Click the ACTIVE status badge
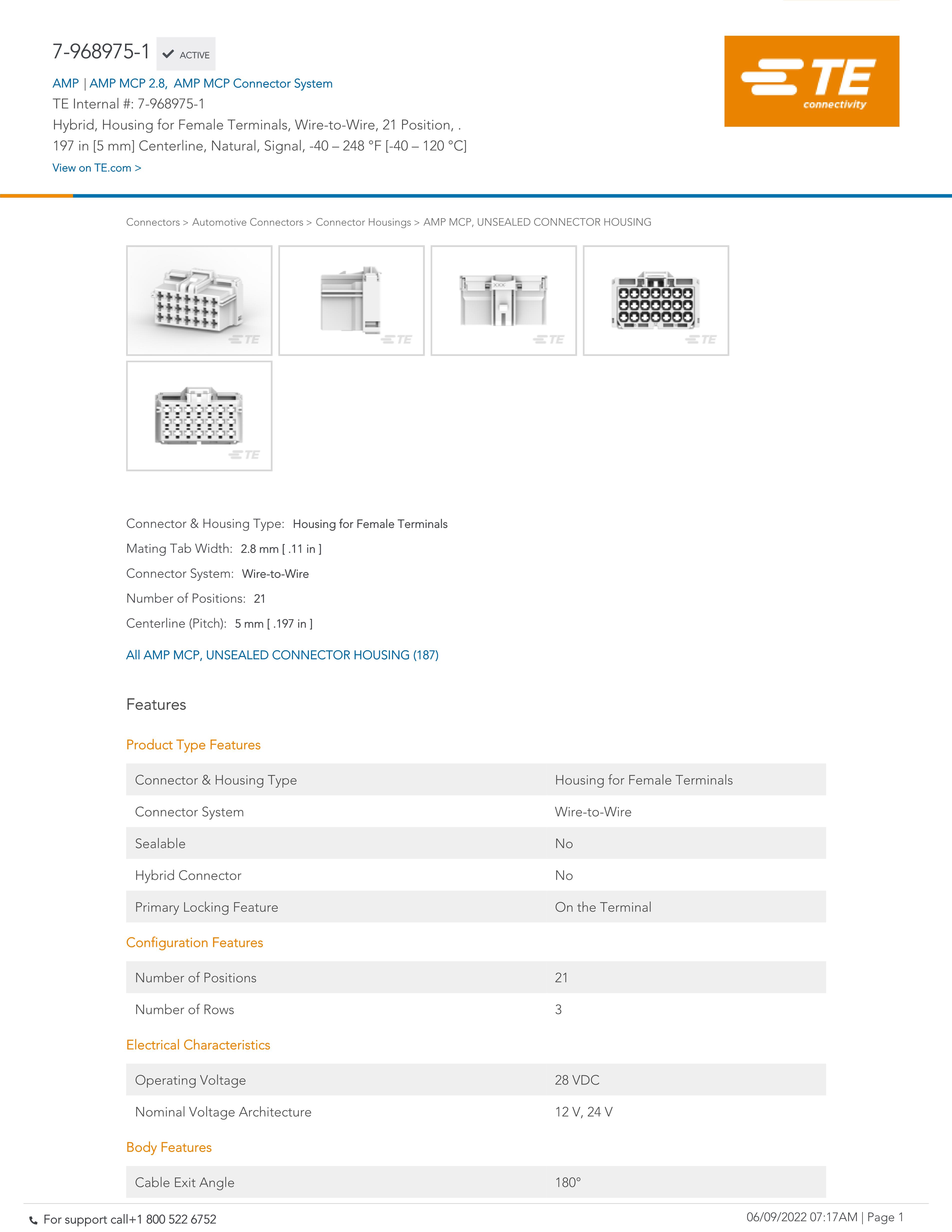This screenshot has width=952, height=1232. [x=186, y=54]
